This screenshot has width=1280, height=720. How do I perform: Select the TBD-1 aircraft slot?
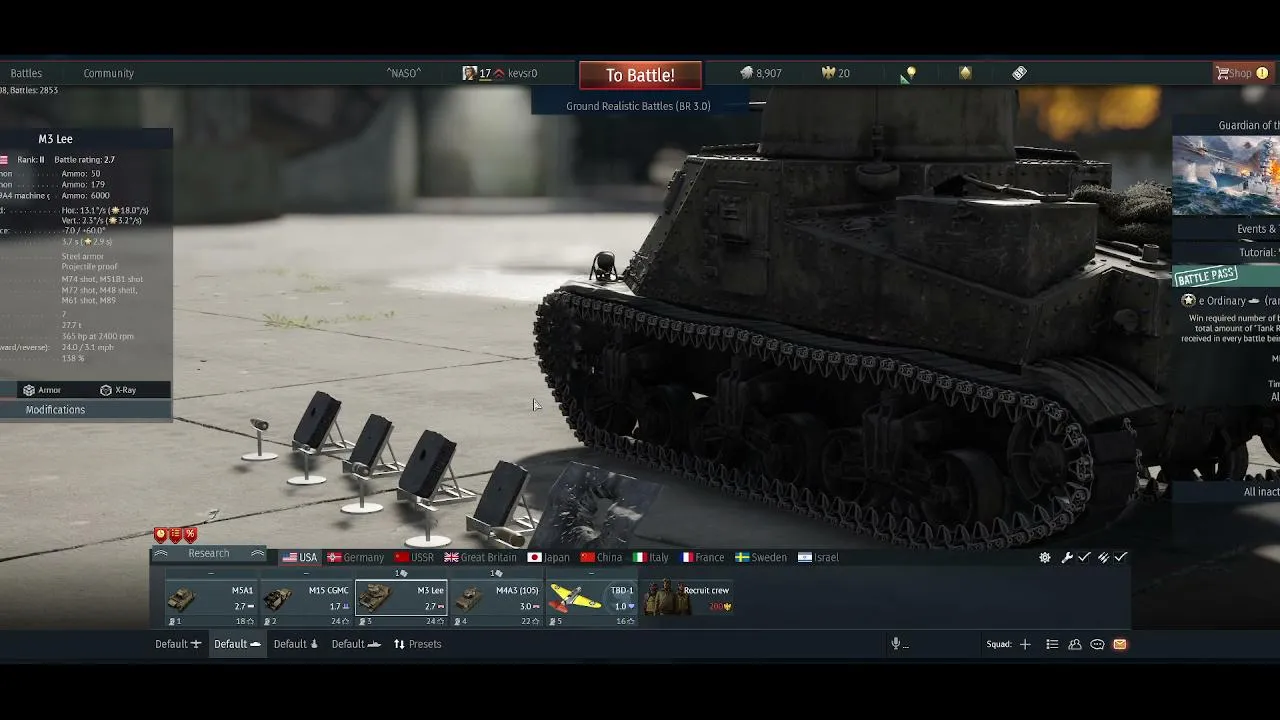[593, 600]
